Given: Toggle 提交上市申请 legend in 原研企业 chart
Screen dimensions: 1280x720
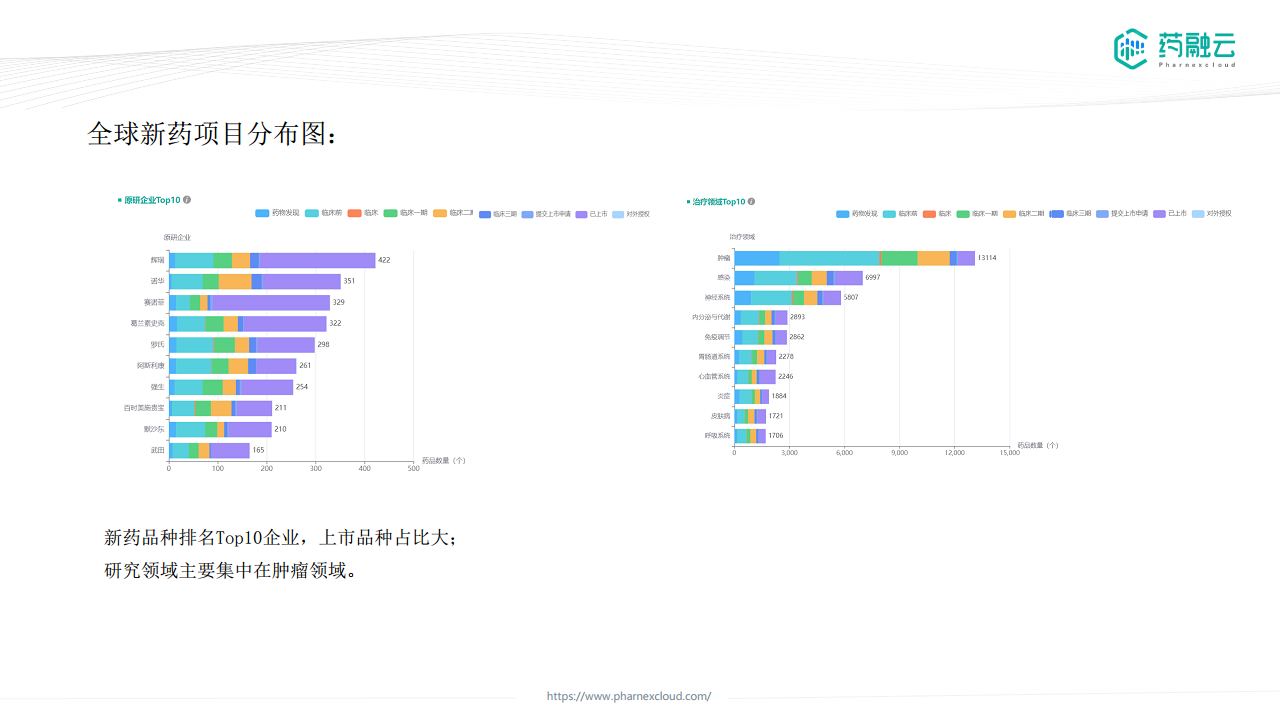Looking at the screenshot, I should point(546,214).
